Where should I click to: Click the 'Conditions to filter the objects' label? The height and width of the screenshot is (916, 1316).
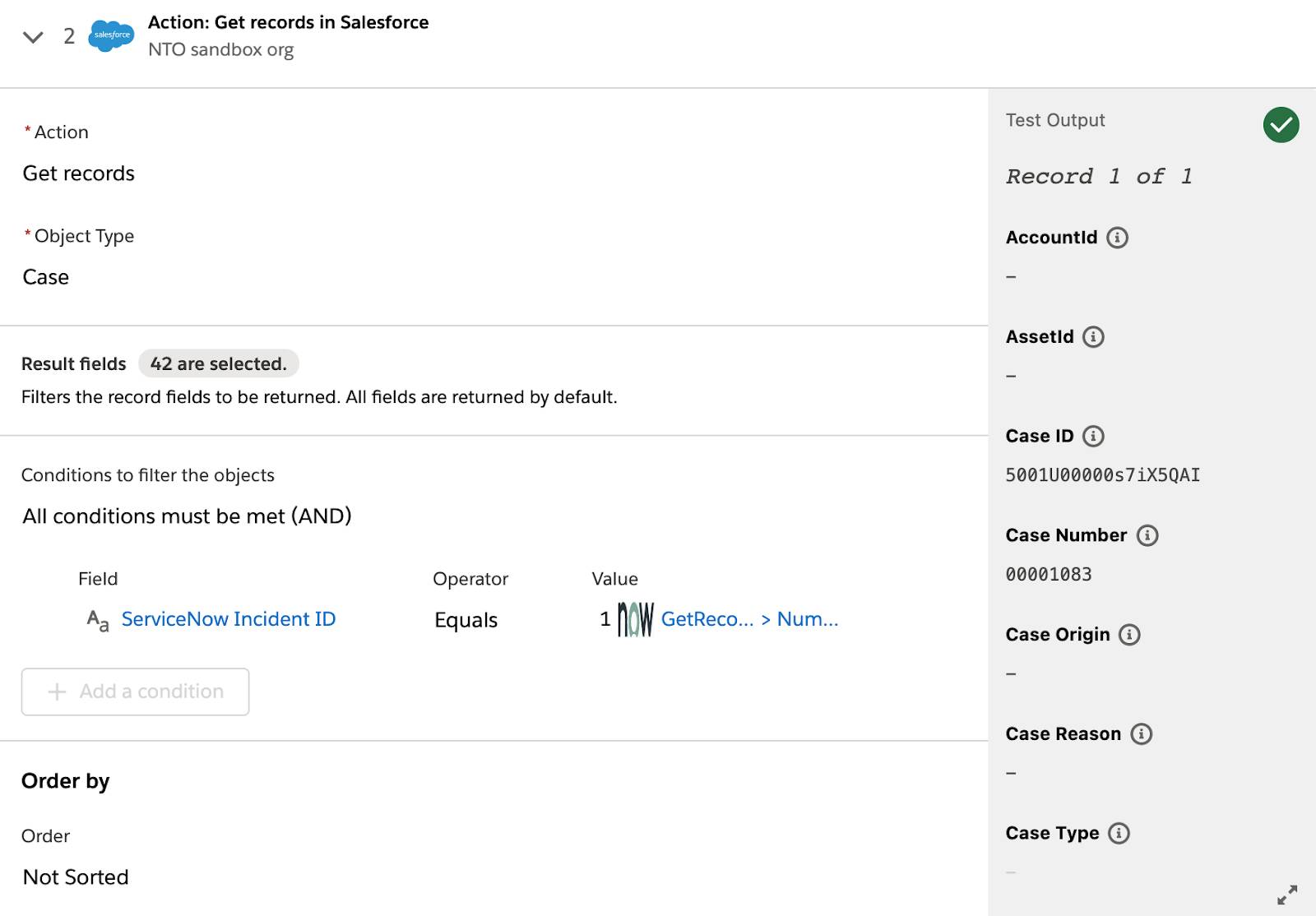click(x=147, y=475)
